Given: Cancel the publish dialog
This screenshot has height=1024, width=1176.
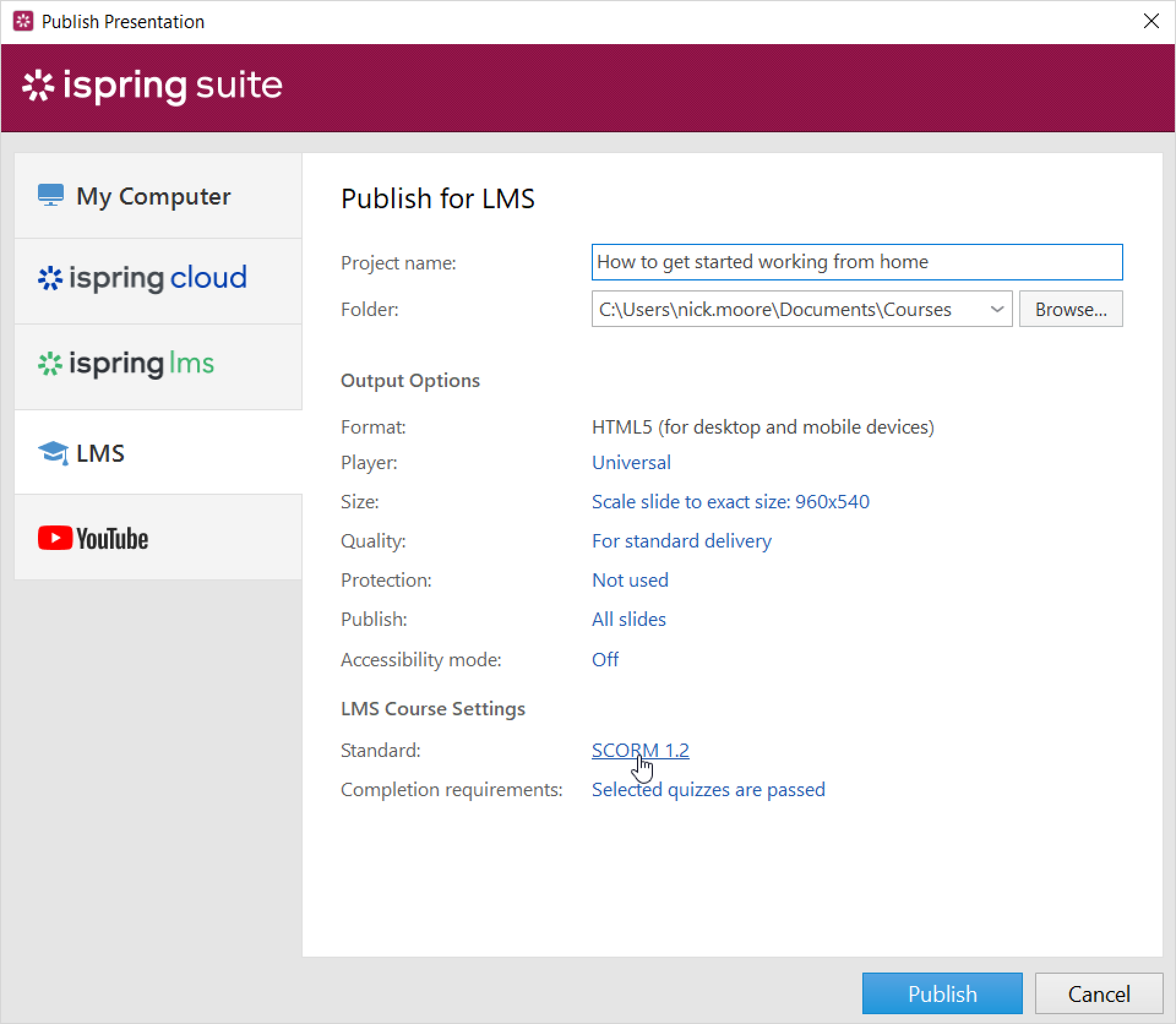Looking at the screenshot, I should pos(1098,993).
